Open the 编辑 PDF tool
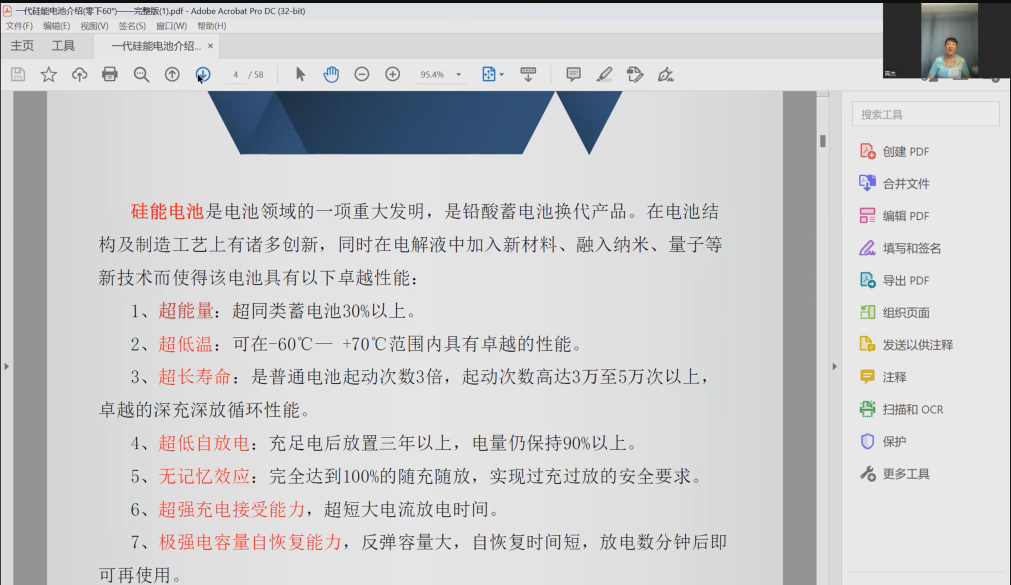The width and height of the screenshot is (1011, 585). (905, 216)
